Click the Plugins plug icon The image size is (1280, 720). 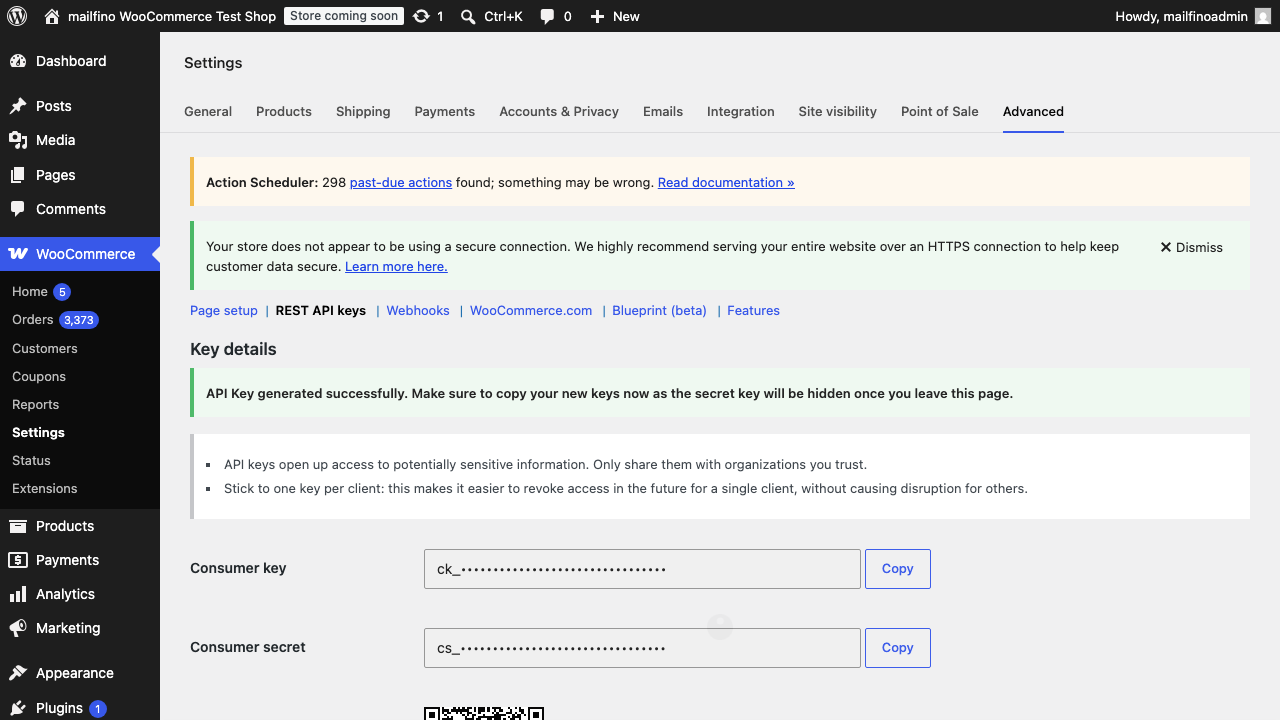(18, 708)
